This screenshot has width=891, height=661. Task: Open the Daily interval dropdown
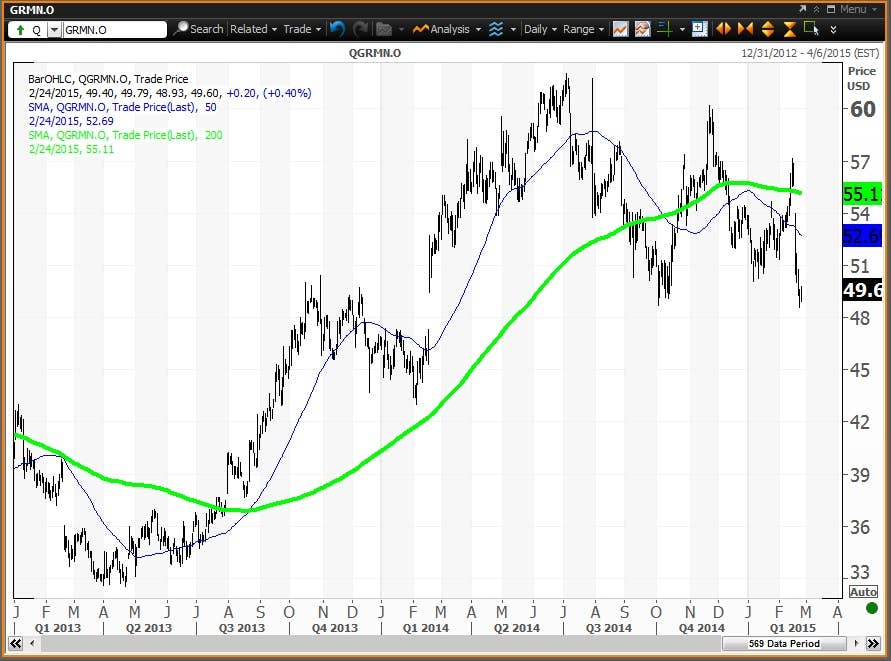tap(540, 29)
